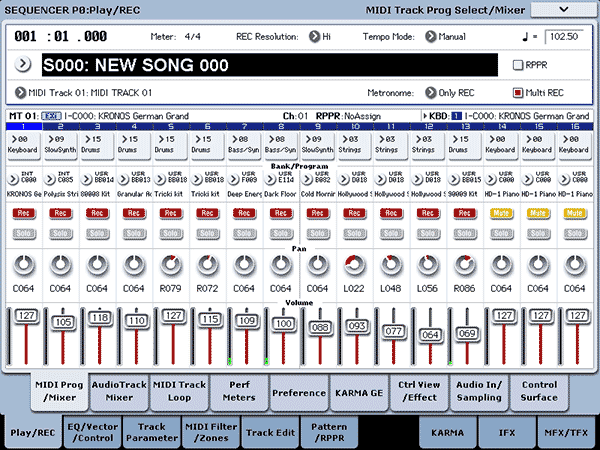
Task: Enable the RPPR checkbox
Action: pyautogui.click(x=518, y=65)
